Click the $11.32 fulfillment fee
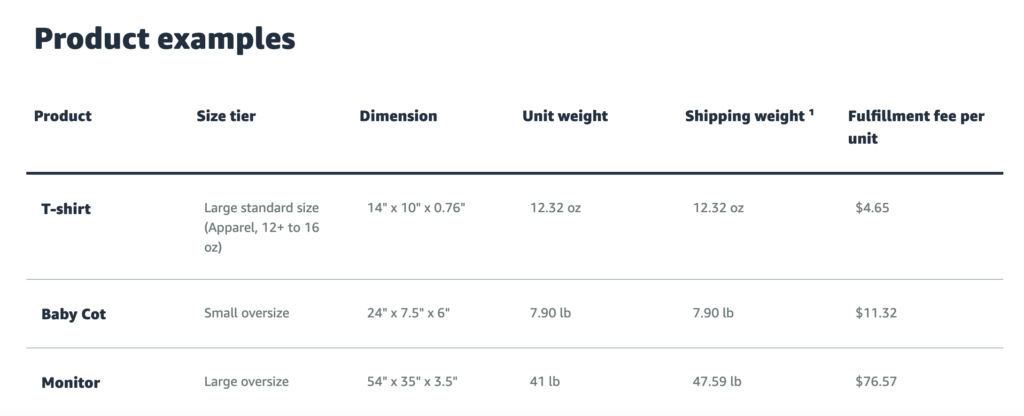 pyautogui.click(x=876, y=313)
